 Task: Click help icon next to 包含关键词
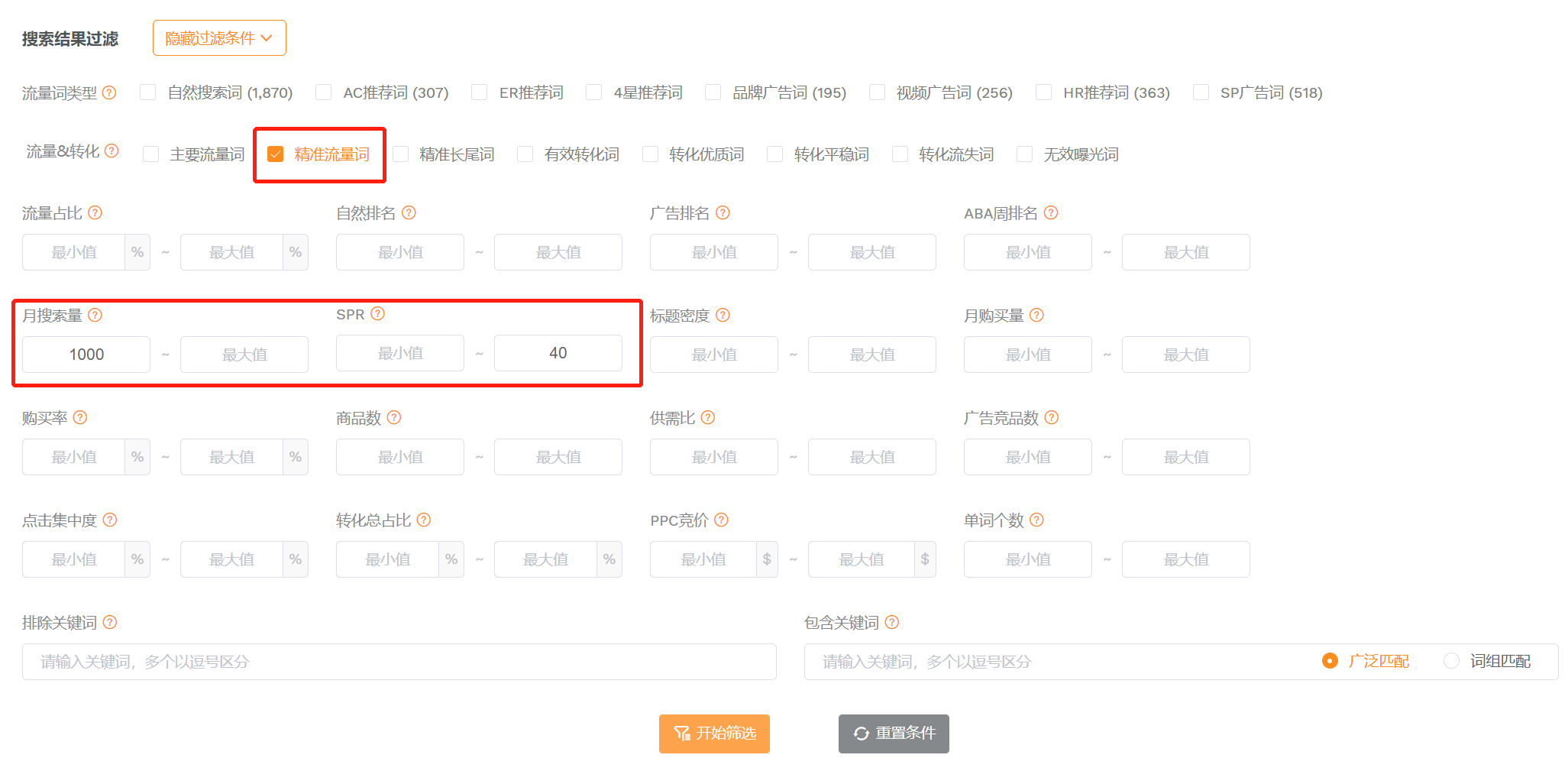[891, 622]
